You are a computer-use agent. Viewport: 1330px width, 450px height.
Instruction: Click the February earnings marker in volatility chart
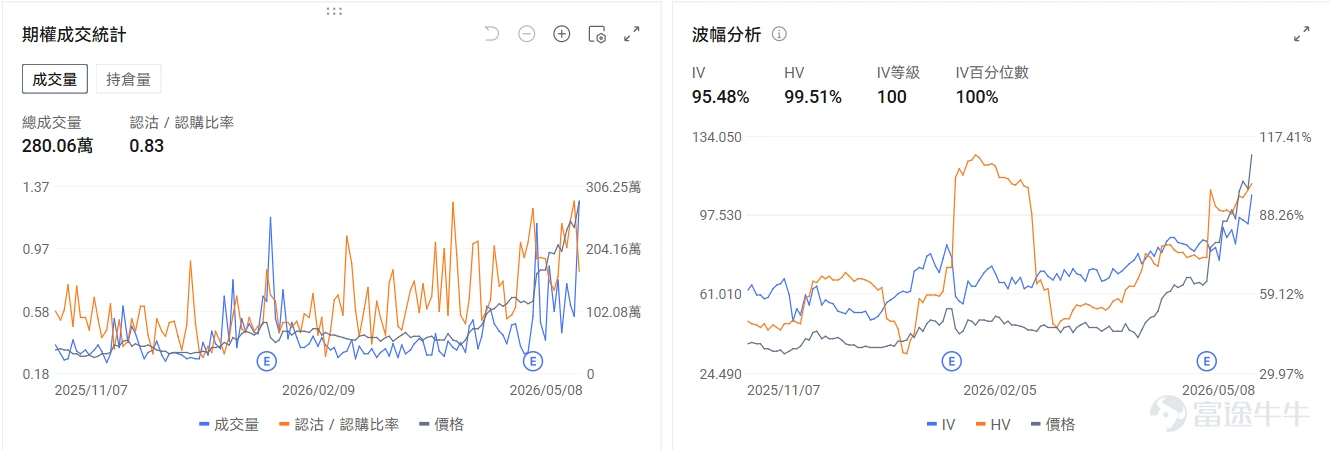tap(952, 360)
